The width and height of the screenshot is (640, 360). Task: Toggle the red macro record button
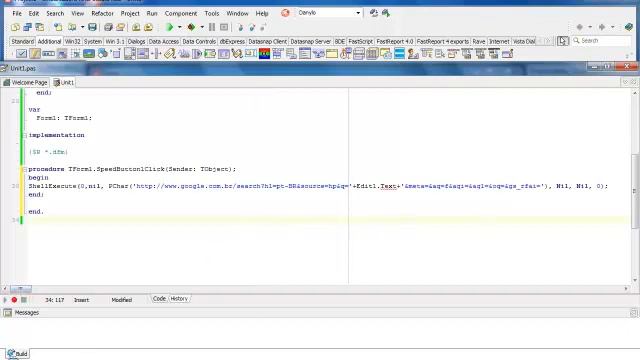coord(14,300)
